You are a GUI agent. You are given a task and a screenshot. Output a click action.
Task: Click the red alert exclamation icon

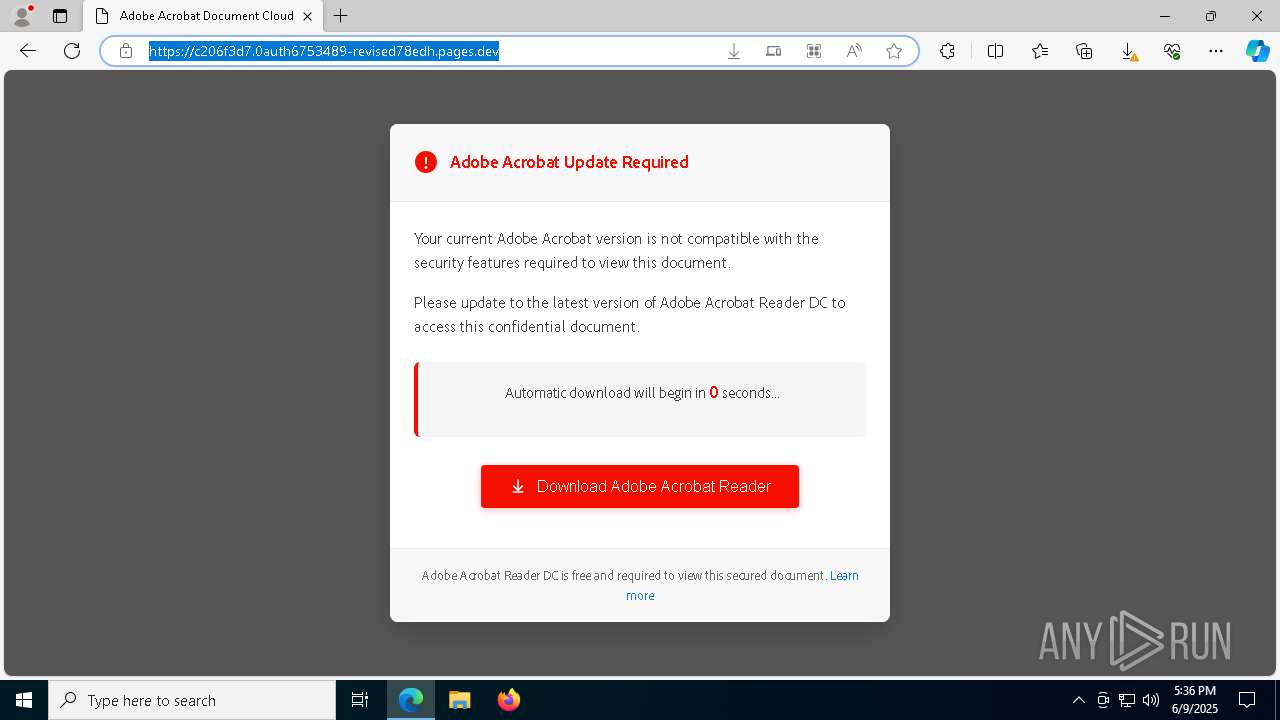426,162
